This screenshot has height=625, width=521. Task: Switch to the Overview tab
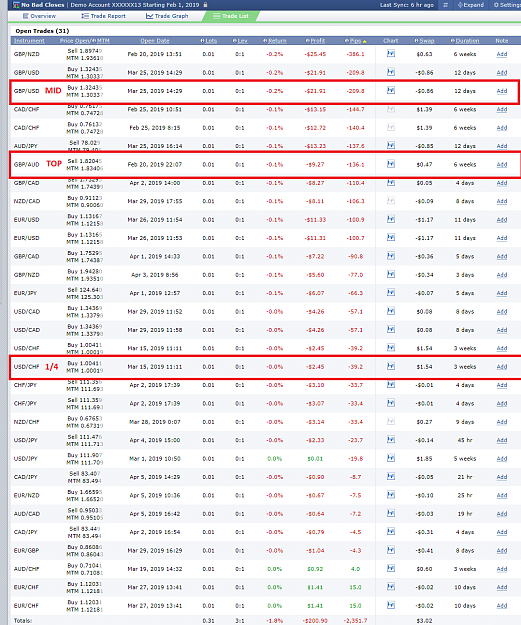point(39,16)
